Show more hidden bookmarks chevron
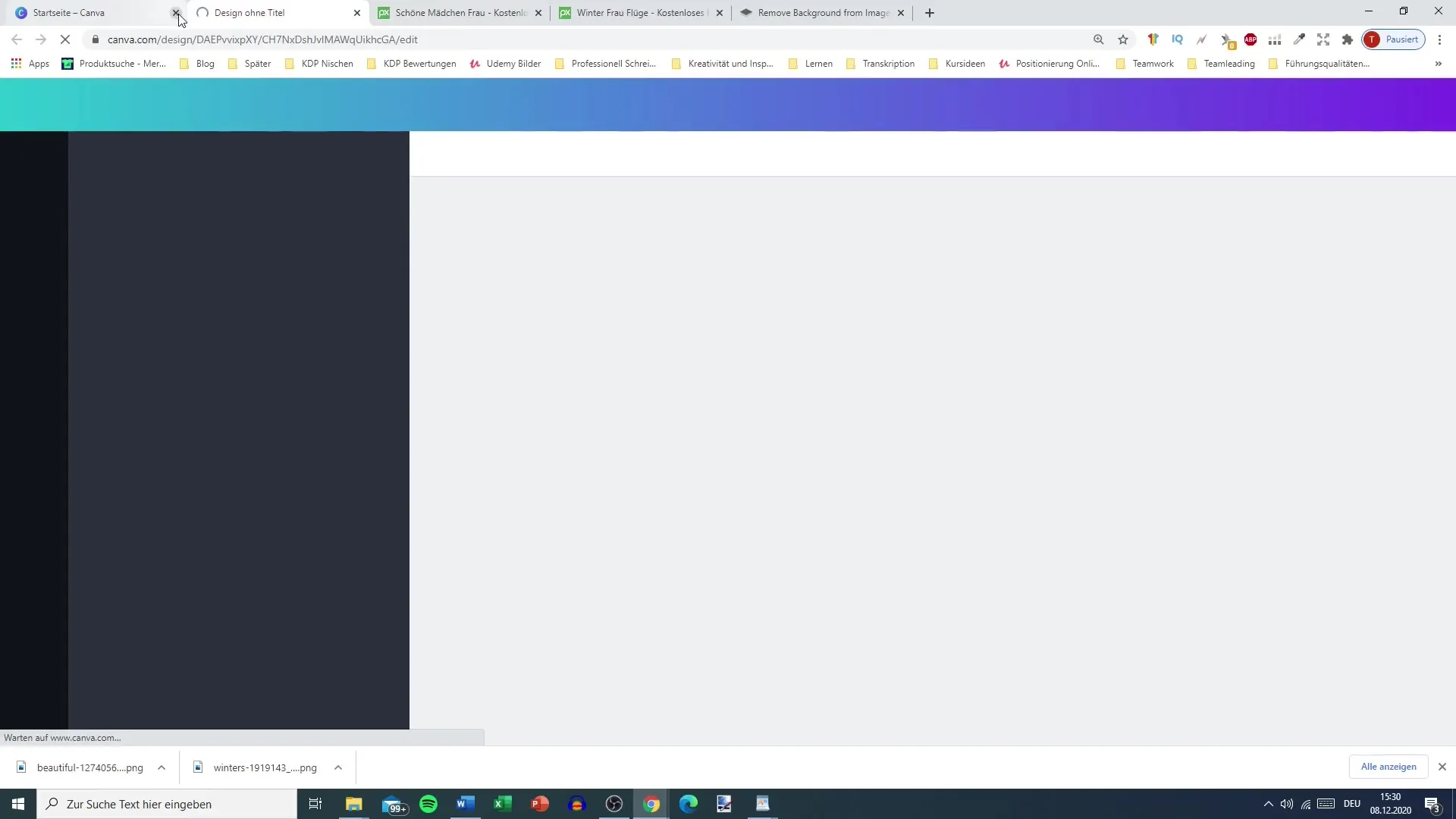The height and width of the screenshot is (819, 1456). [1438, 64]
